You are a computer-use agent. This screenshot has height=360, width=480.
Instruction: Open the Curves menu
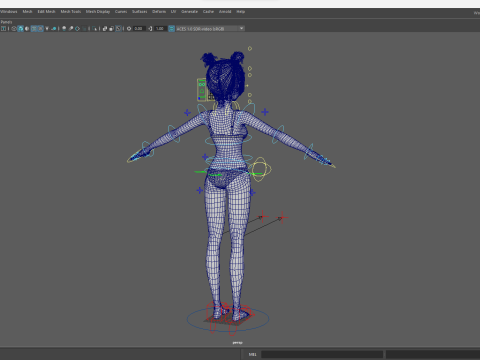121,12
